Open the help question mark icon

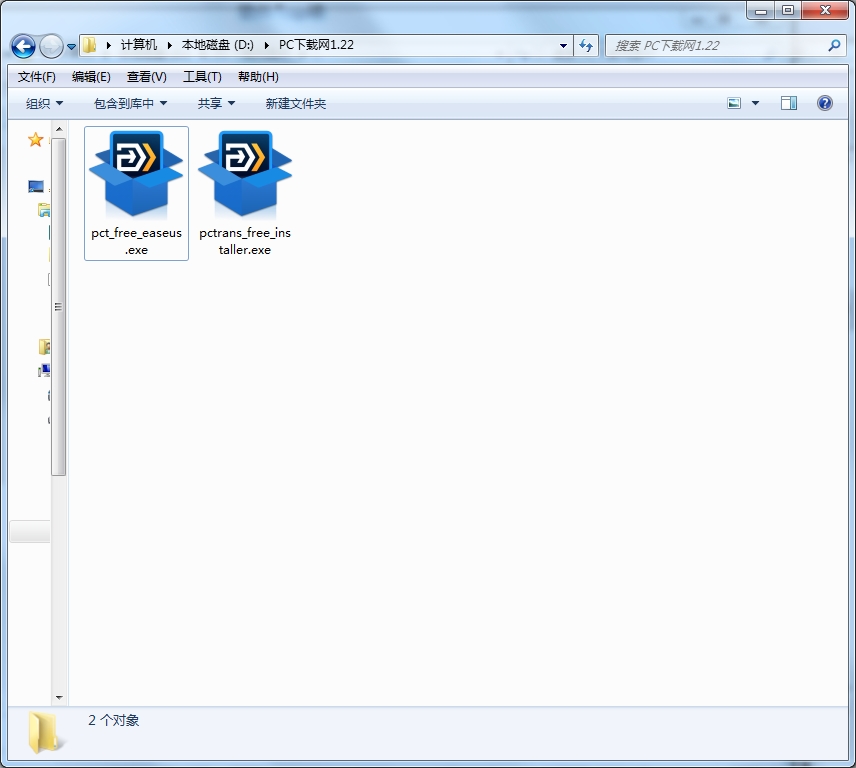coord(825,103)
